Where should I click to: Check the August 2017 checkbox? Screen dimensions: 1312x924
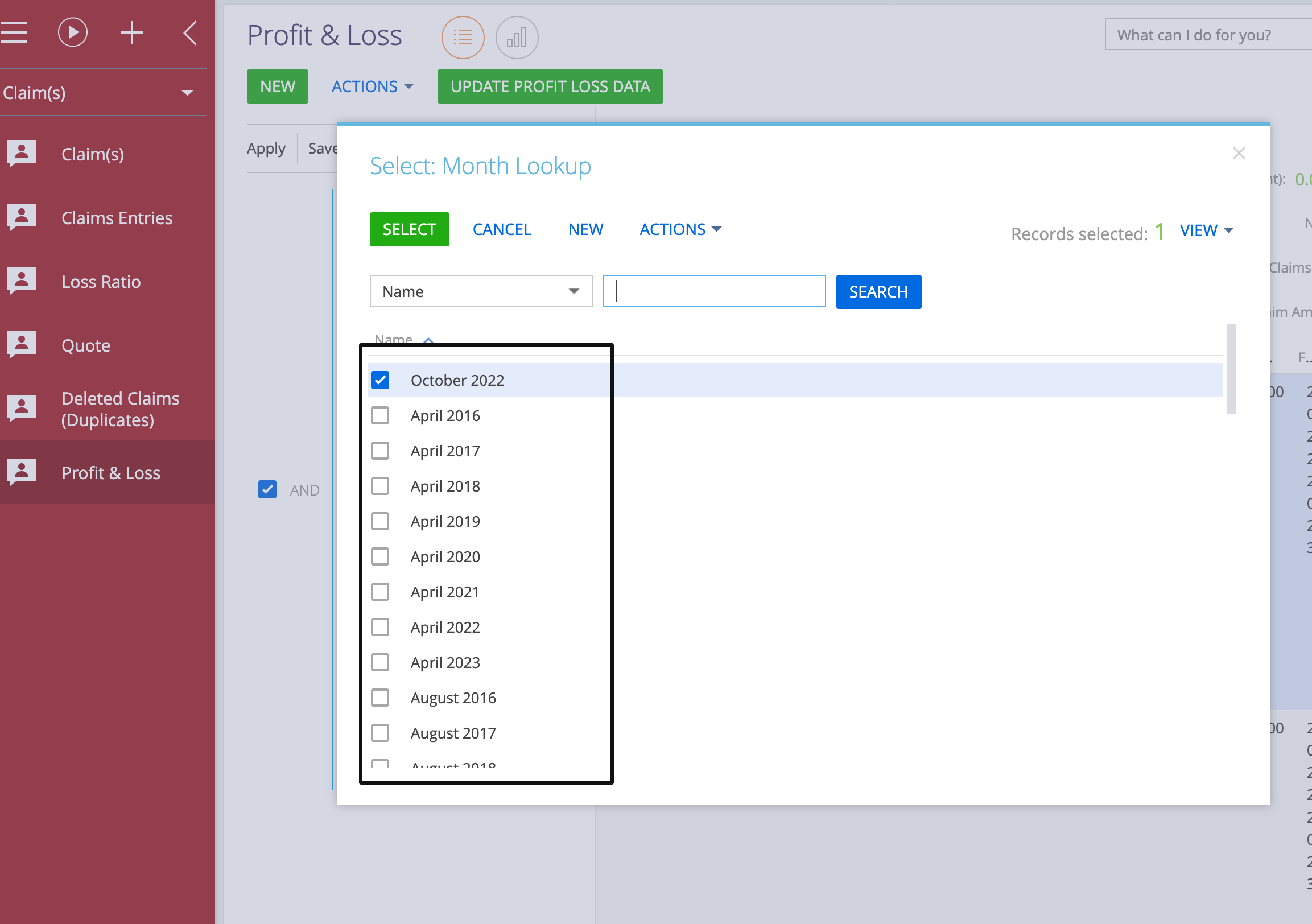380,733
